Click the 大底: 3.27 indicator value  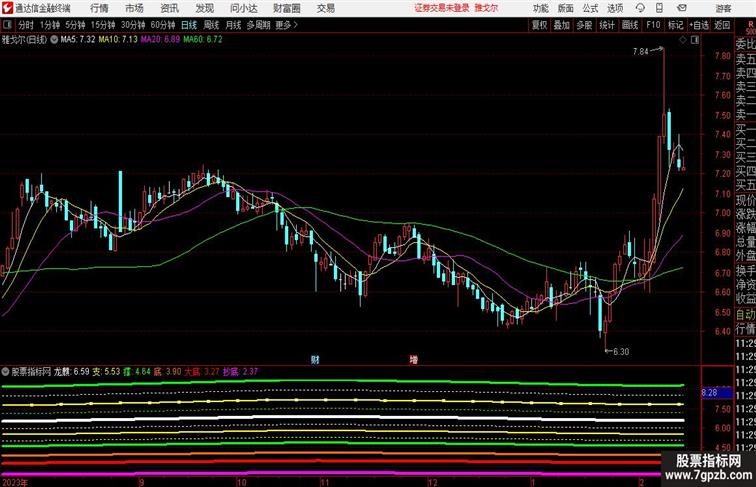point(202,372)
